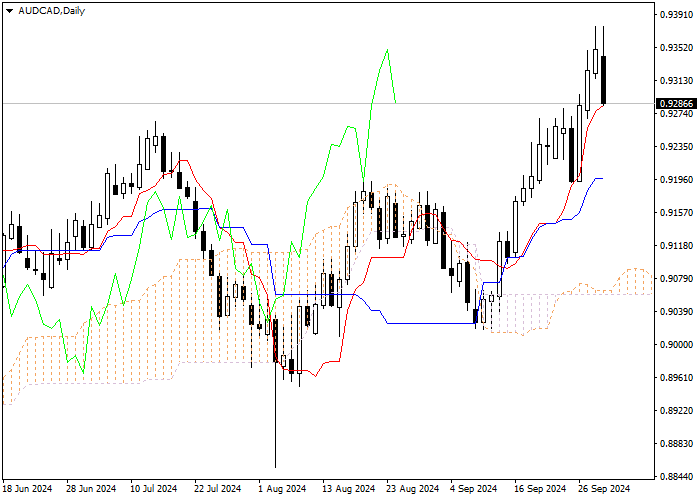Click the 0.90390 price scale label

click(677, 312)
